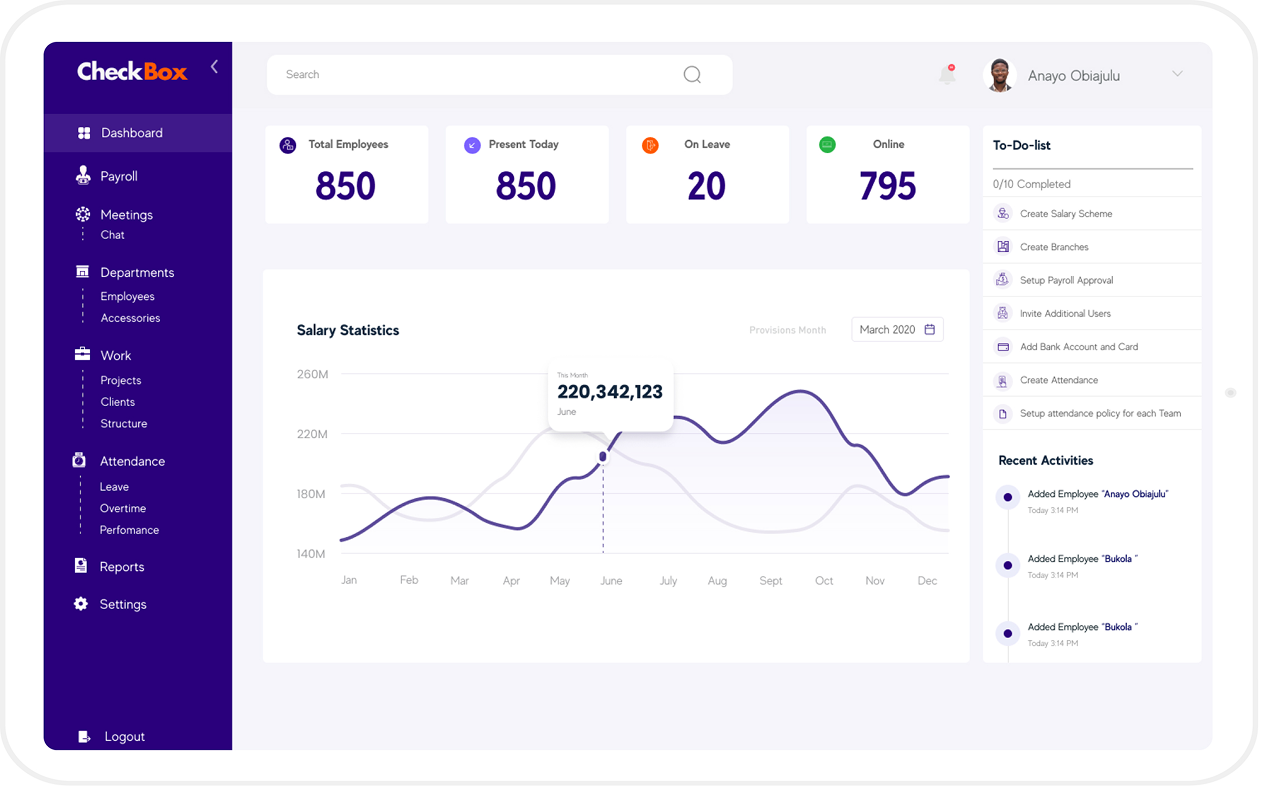Click the On Leave orange icon
1261x788 pixels.
pyautogui.click(x=650, y=145)
